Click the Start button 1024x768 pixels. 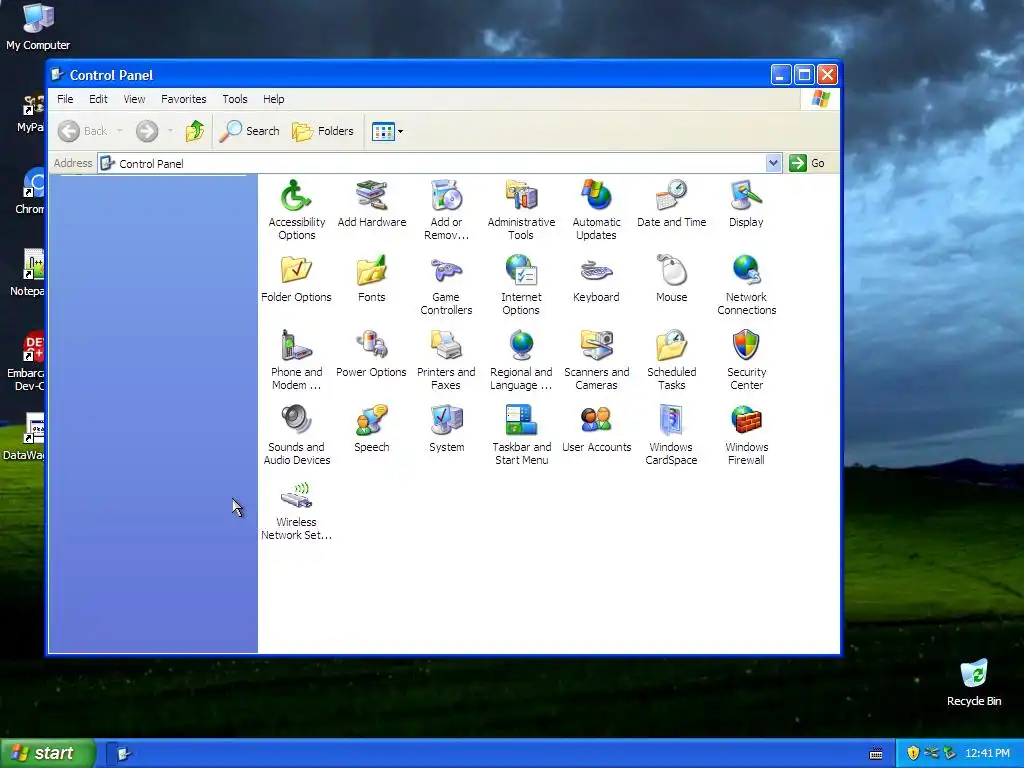click(x=48, y=753)
